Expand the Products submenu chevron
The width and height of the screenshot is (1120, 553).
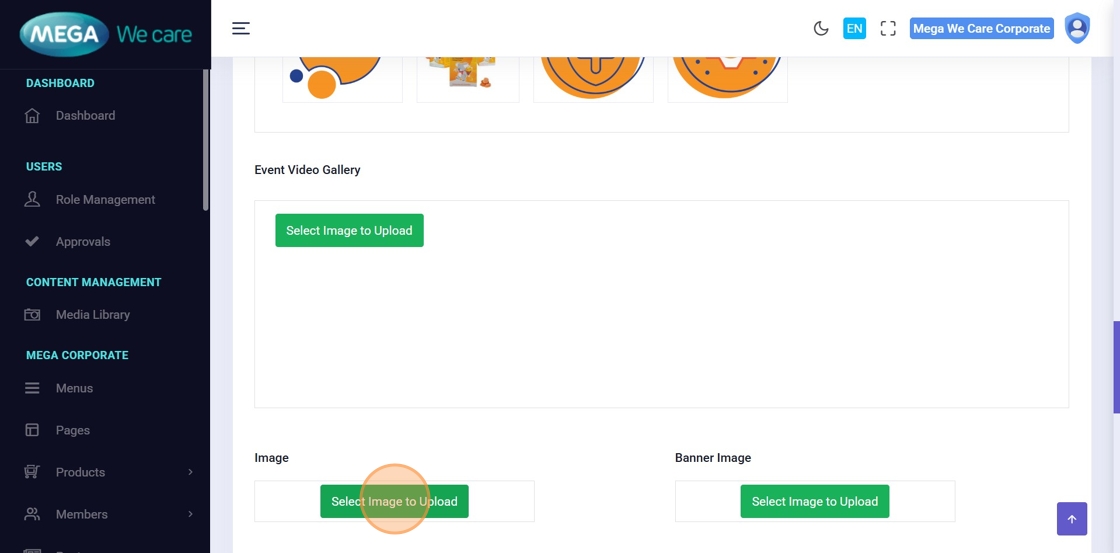pos(190,472)
